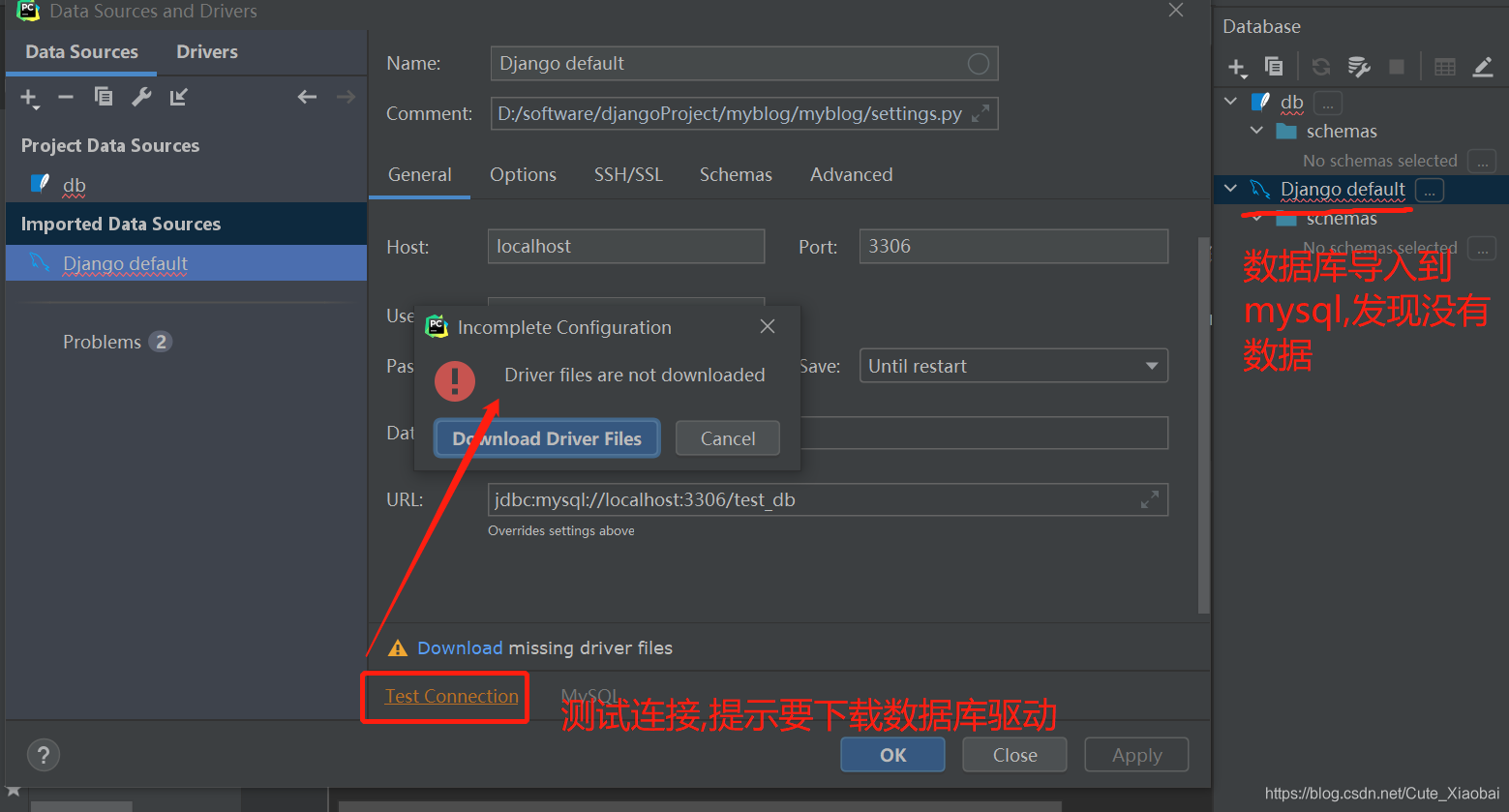The width and height of the screenshot is (1509, 812).
Task: Click the help question mark button
Action: tap(44, 755)
